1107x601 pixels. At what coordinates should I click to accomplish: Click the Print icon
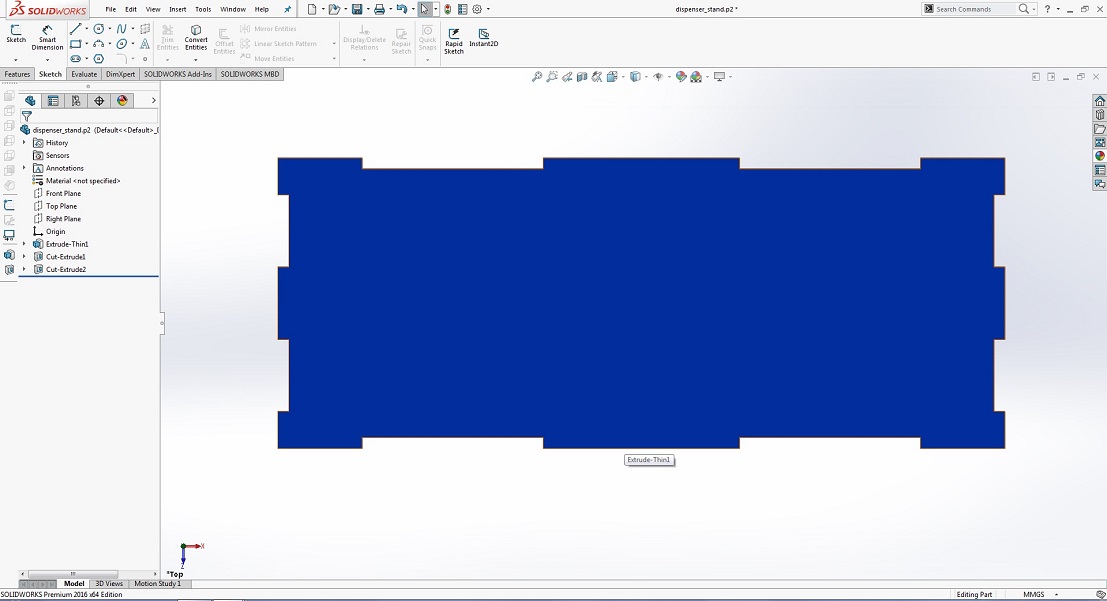tap(379, 9)
